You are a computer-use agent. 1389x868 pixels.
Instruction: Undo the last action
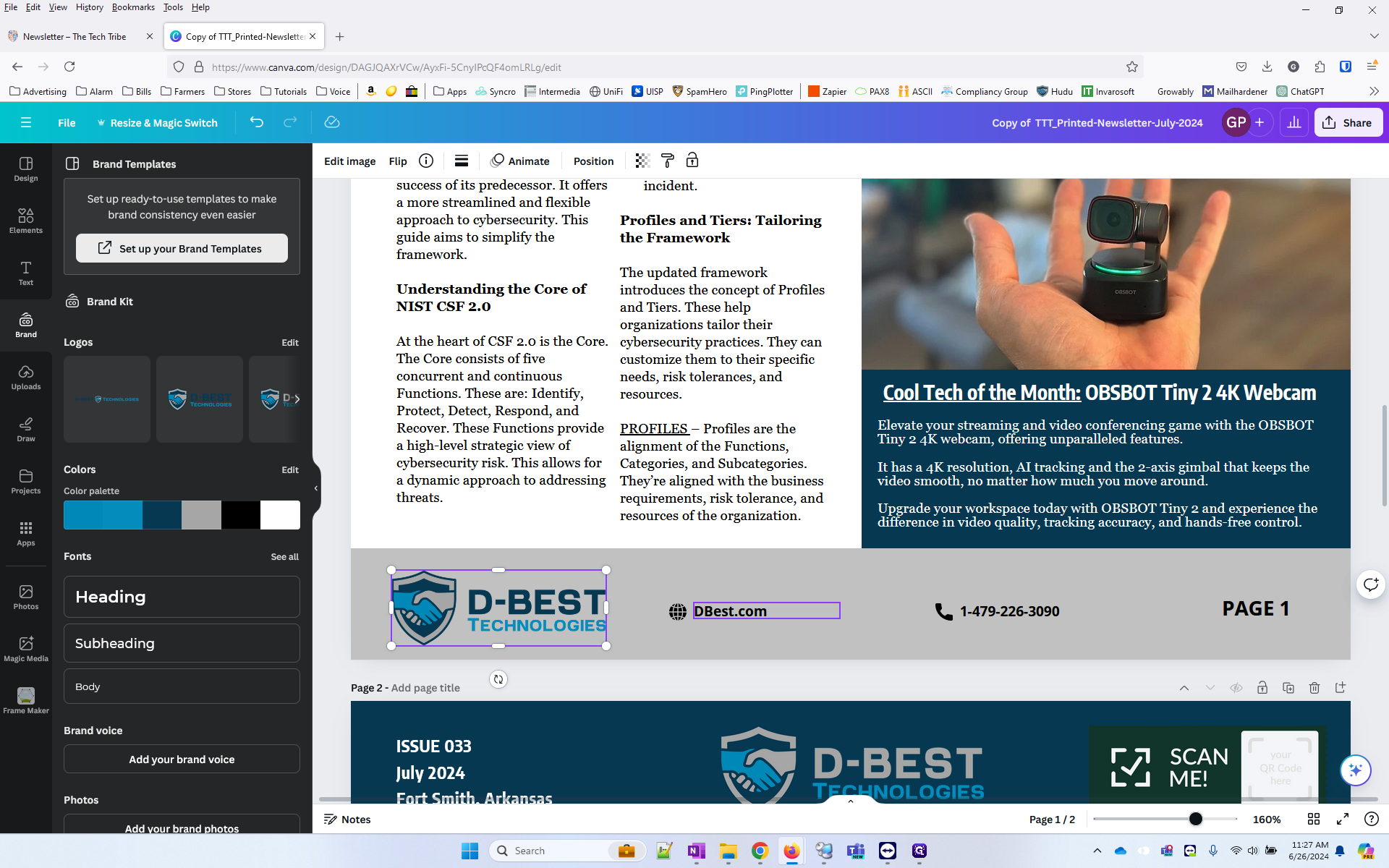[x=256, y=122]
